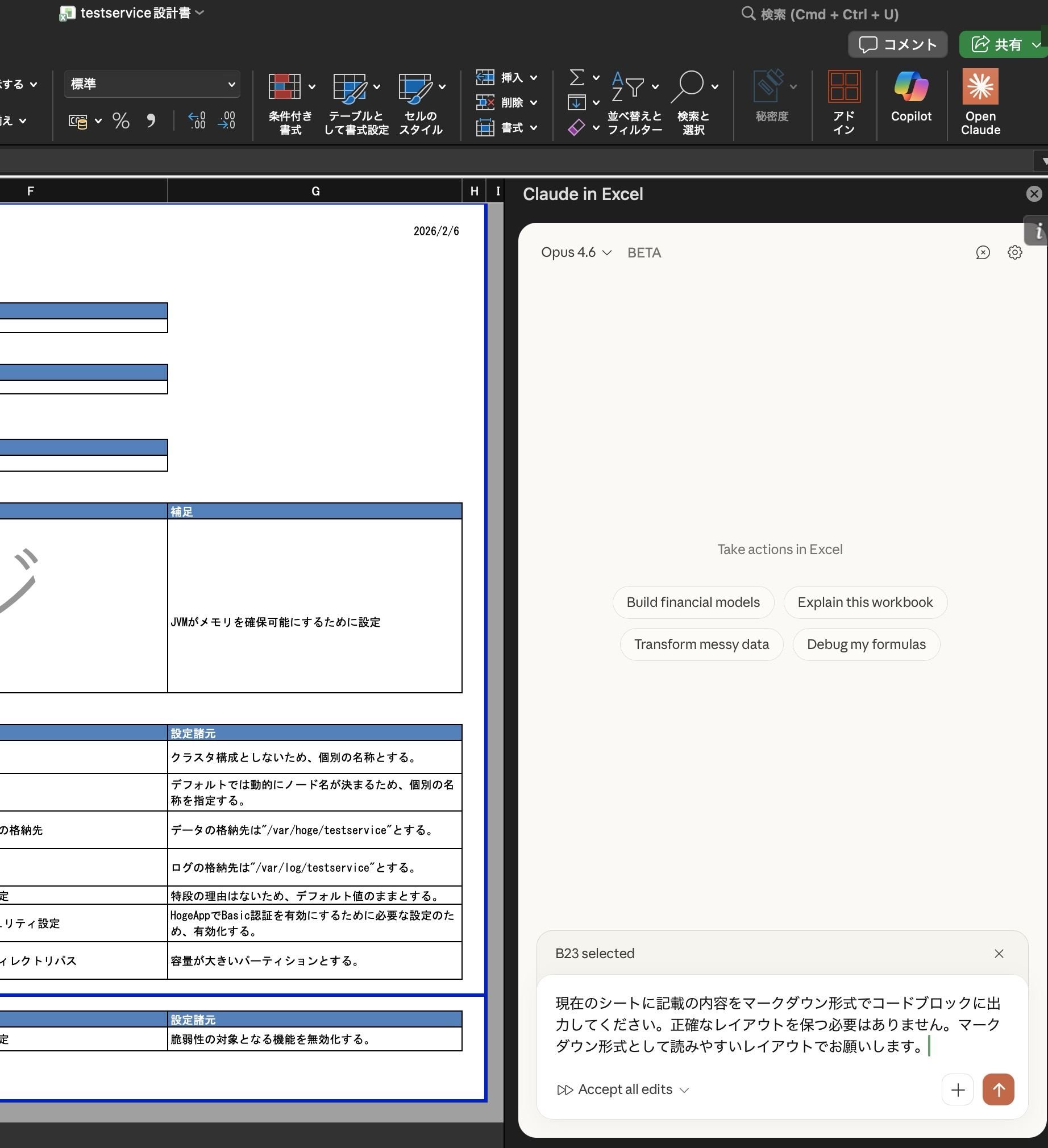Open the 標準 number format dropdown

tap(152, 84)
